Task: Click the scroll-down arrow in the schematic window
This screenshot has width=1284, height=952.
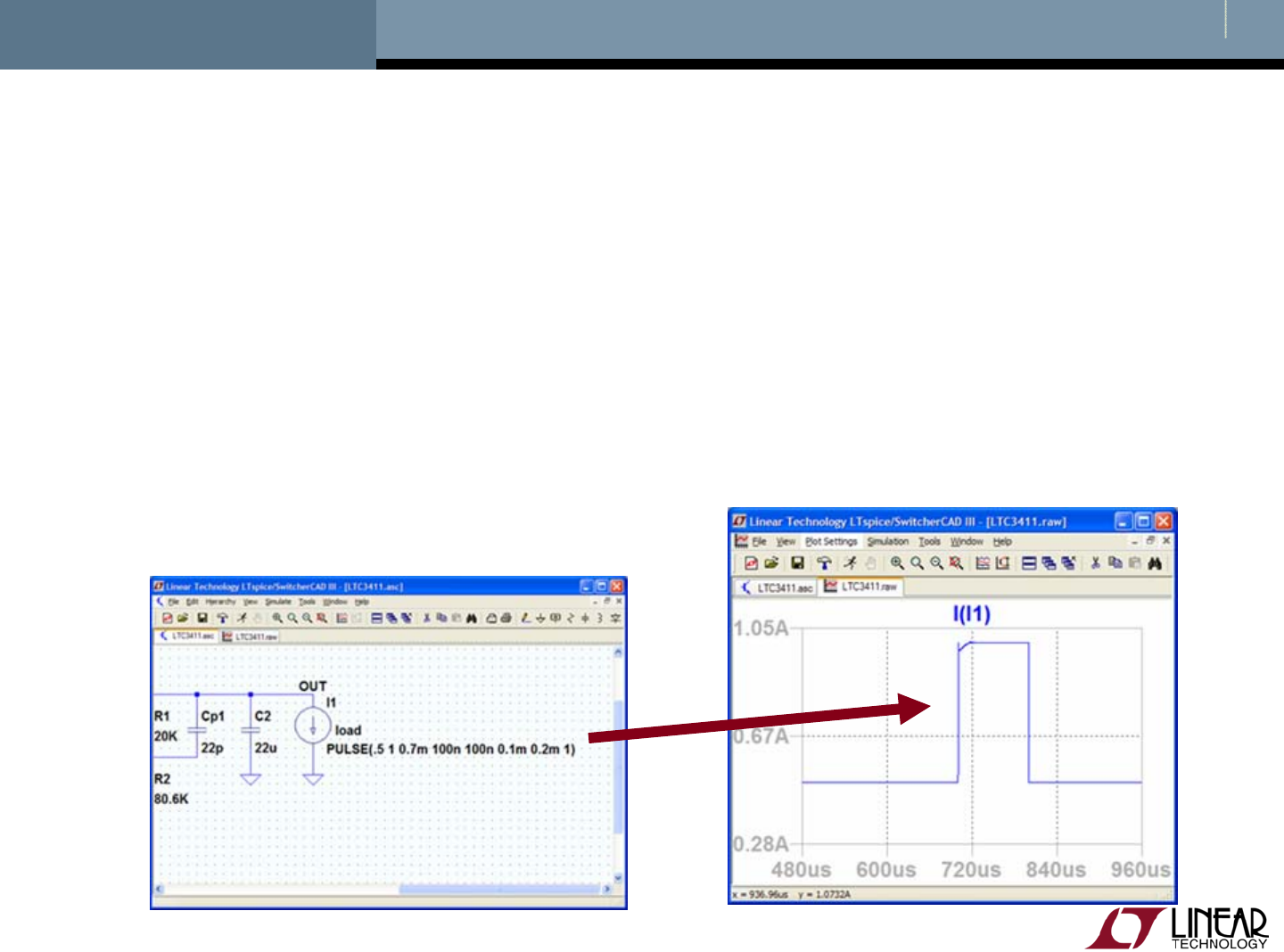Action: pos(618,877)
